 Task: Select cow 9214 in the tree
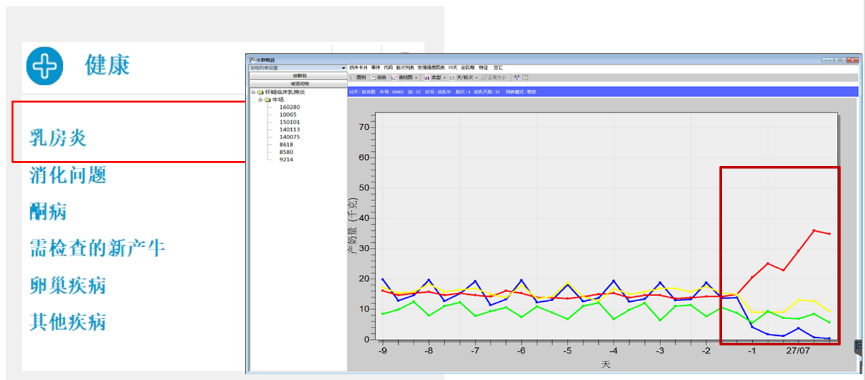tap(286, 159)
